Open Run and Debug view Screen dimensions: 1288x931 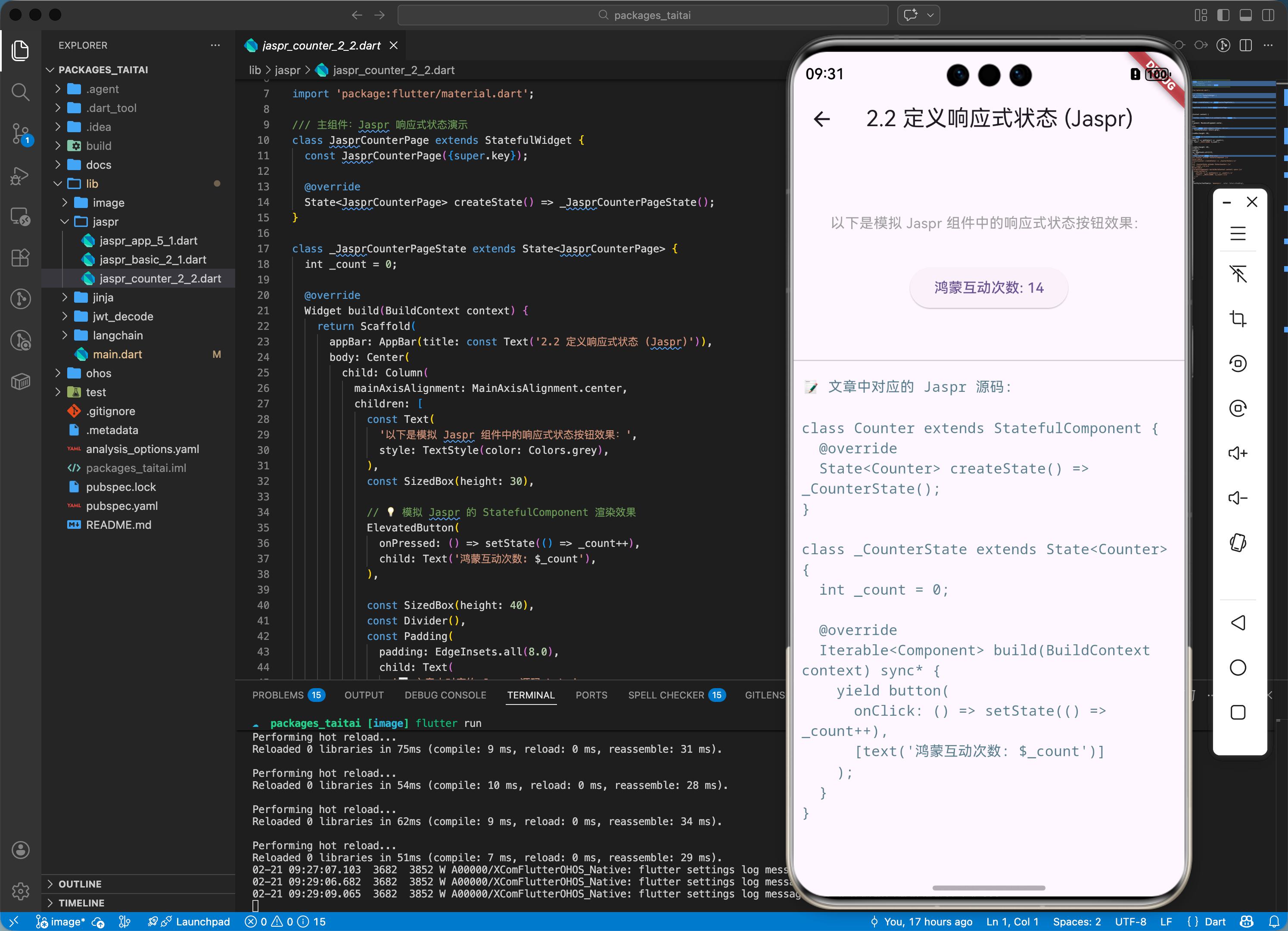[x=20, y=175]
